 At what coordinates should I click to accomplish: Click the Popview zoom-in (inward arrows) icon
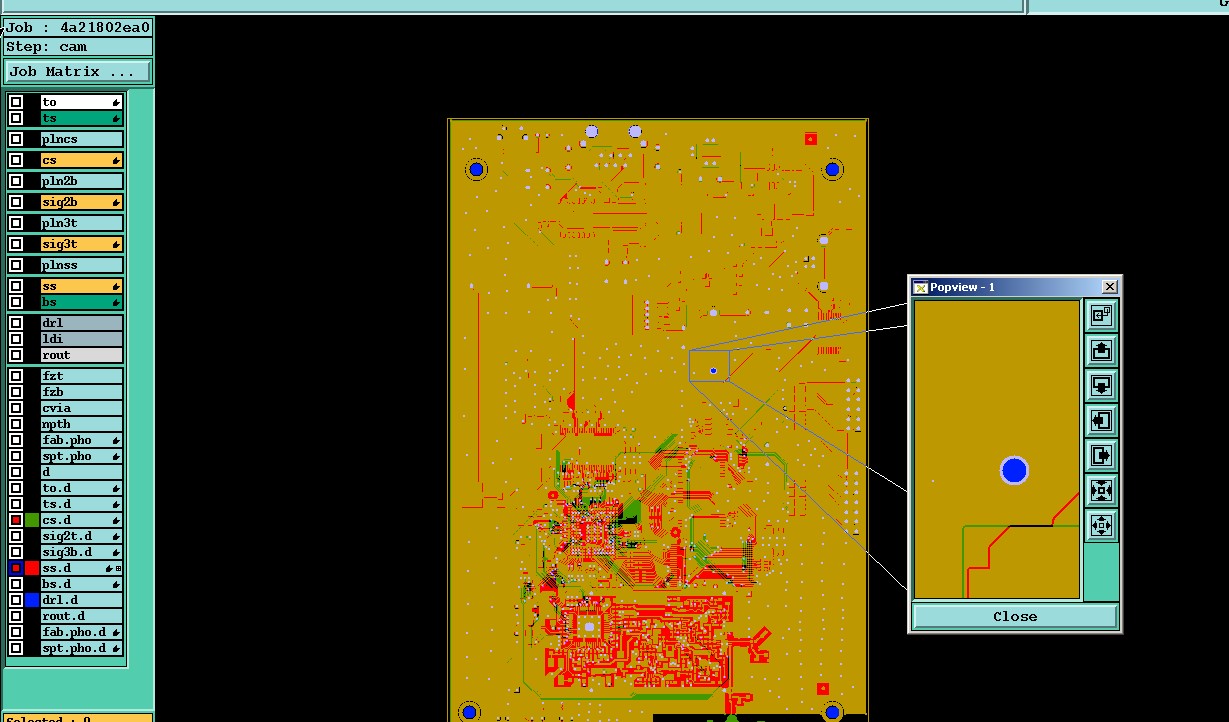pyautogui.click(x=1101, y=491)
